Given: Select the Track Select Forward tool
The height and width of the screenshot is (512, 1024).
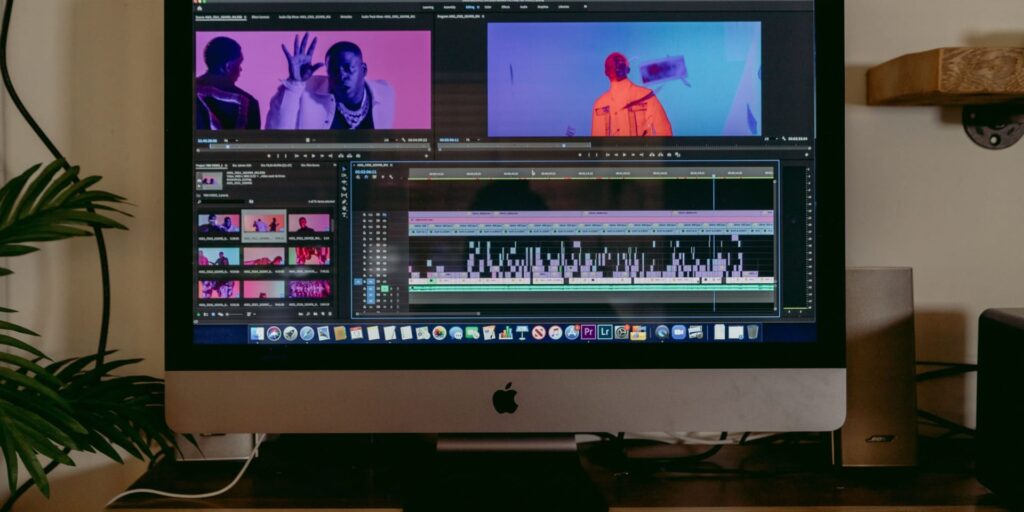Looking at the screenshot, I should click(344, 175).
